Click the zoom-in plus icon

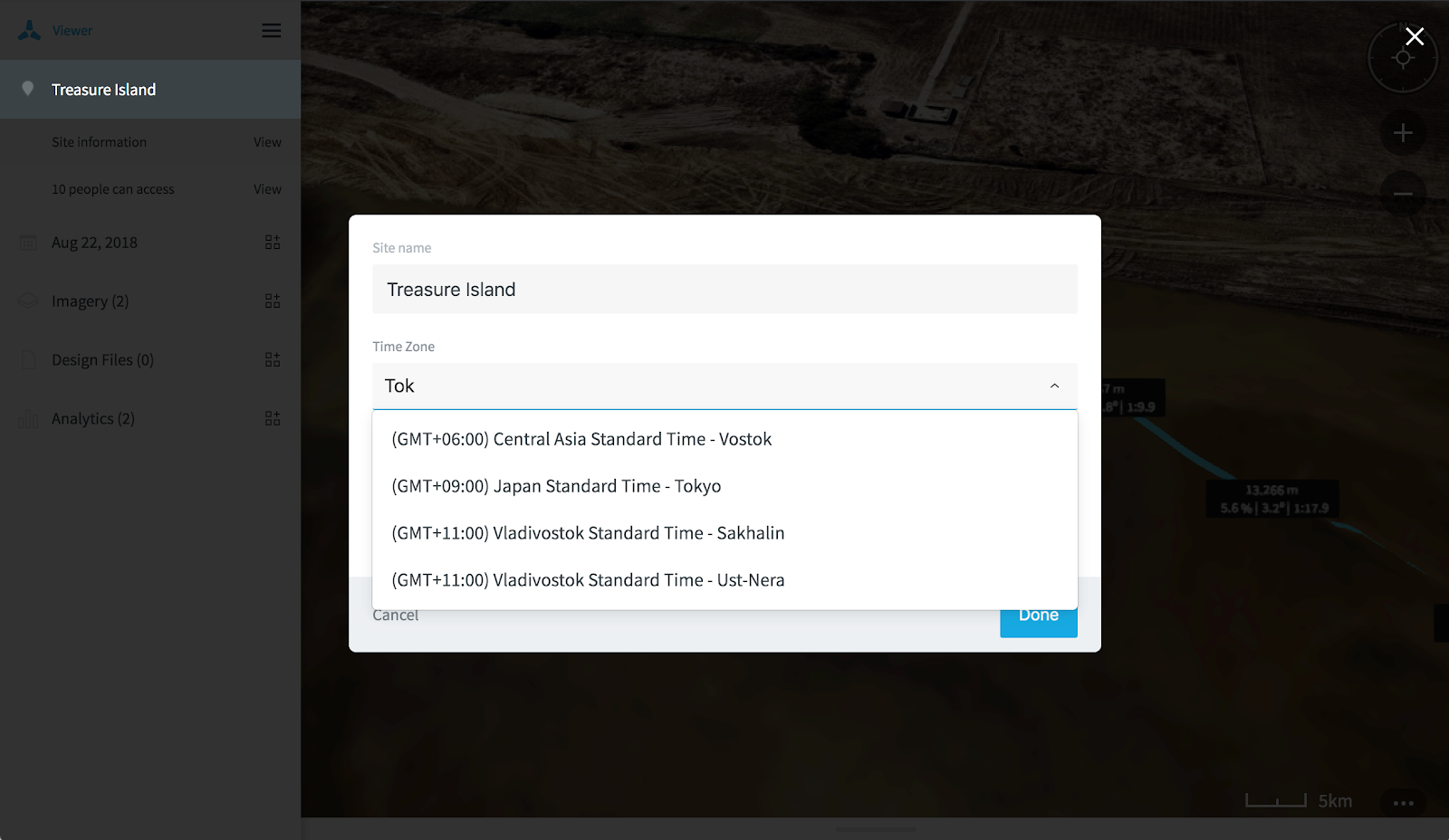point(1403,133)
